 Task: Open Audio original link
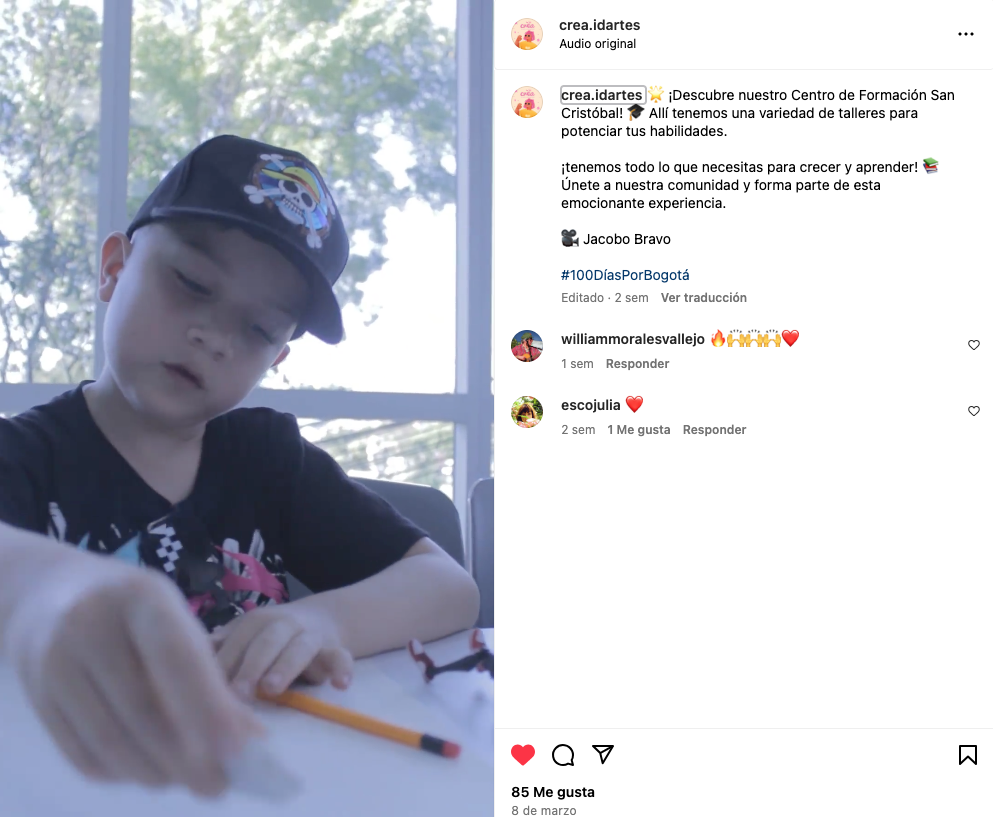[x=597, y=44]
